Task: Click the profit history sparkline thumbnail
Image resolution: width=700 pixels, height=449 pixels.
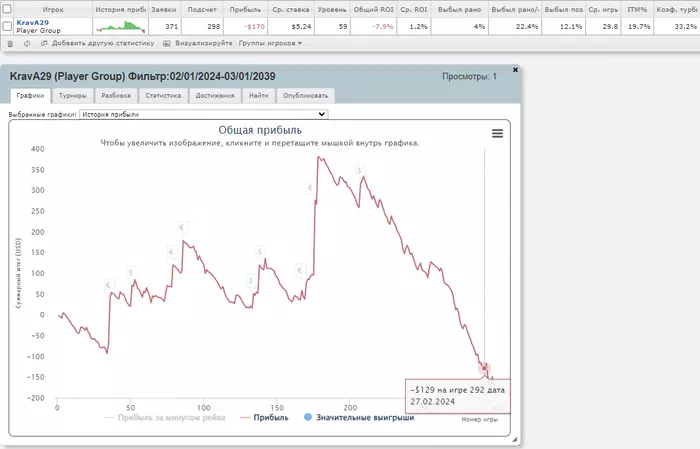Action: tap(121, 27)
